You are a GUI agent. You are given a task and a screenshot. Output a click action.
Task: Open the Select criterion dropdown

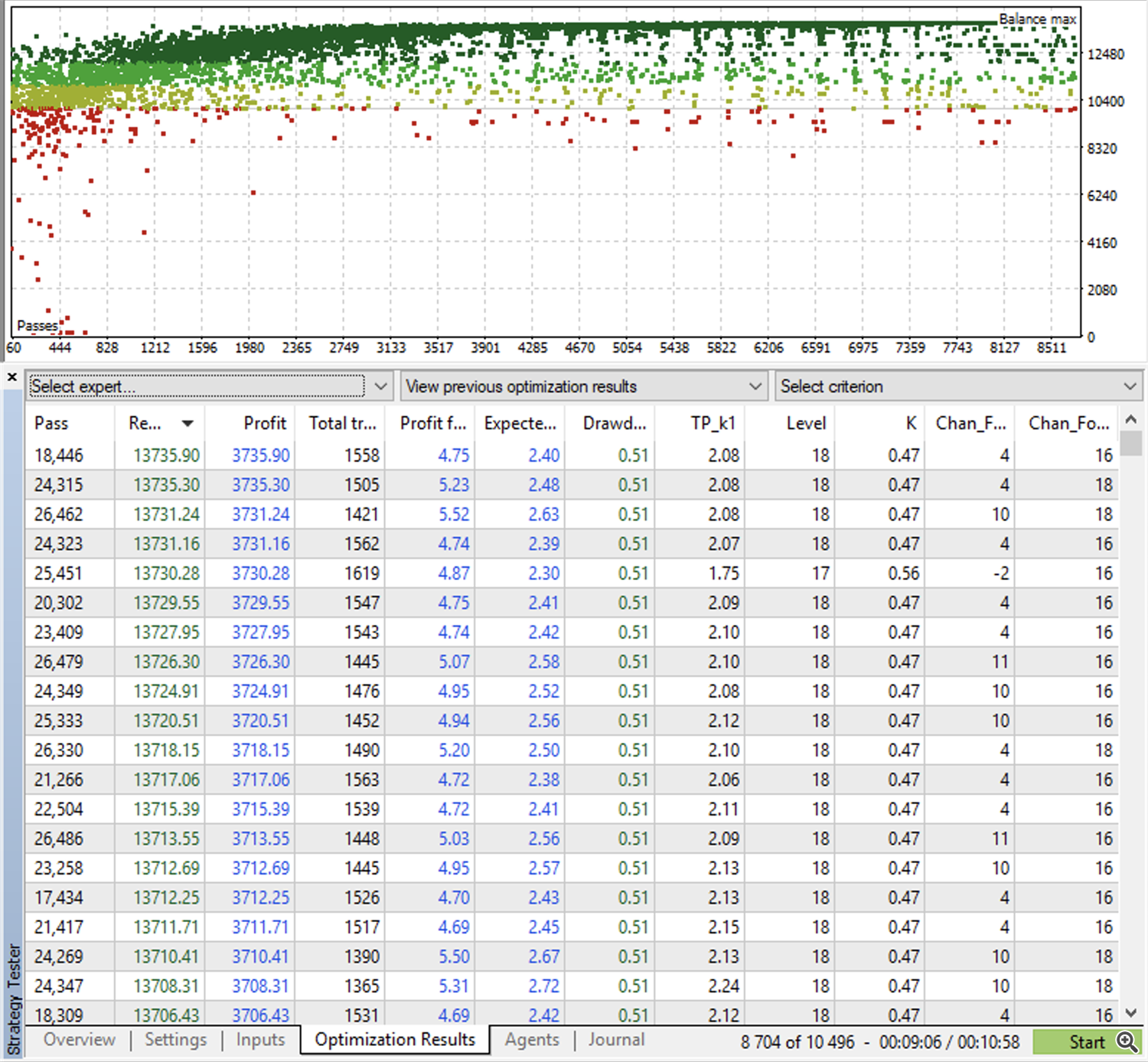pos(959,386)
